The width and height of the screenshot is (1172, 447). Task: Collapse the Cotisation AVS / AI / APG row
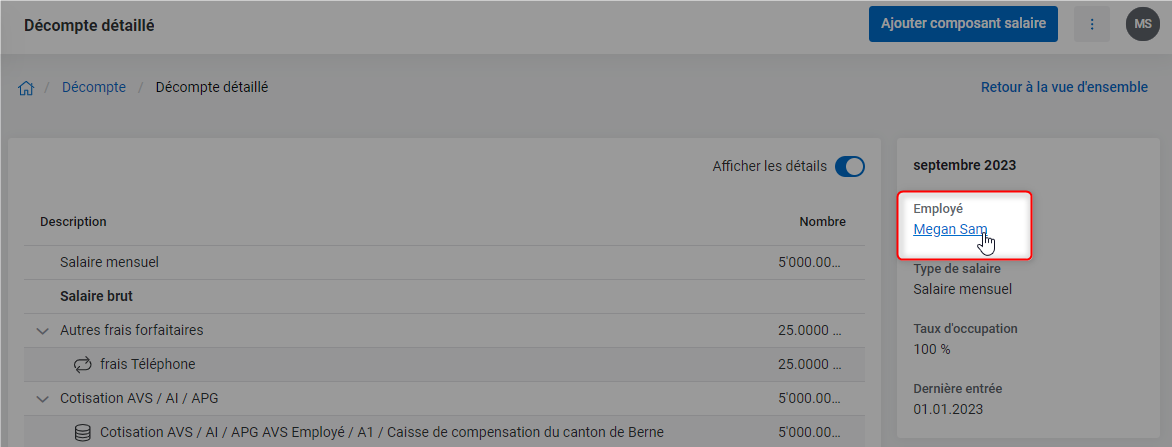pyautogui.click(x=43, y=398)
